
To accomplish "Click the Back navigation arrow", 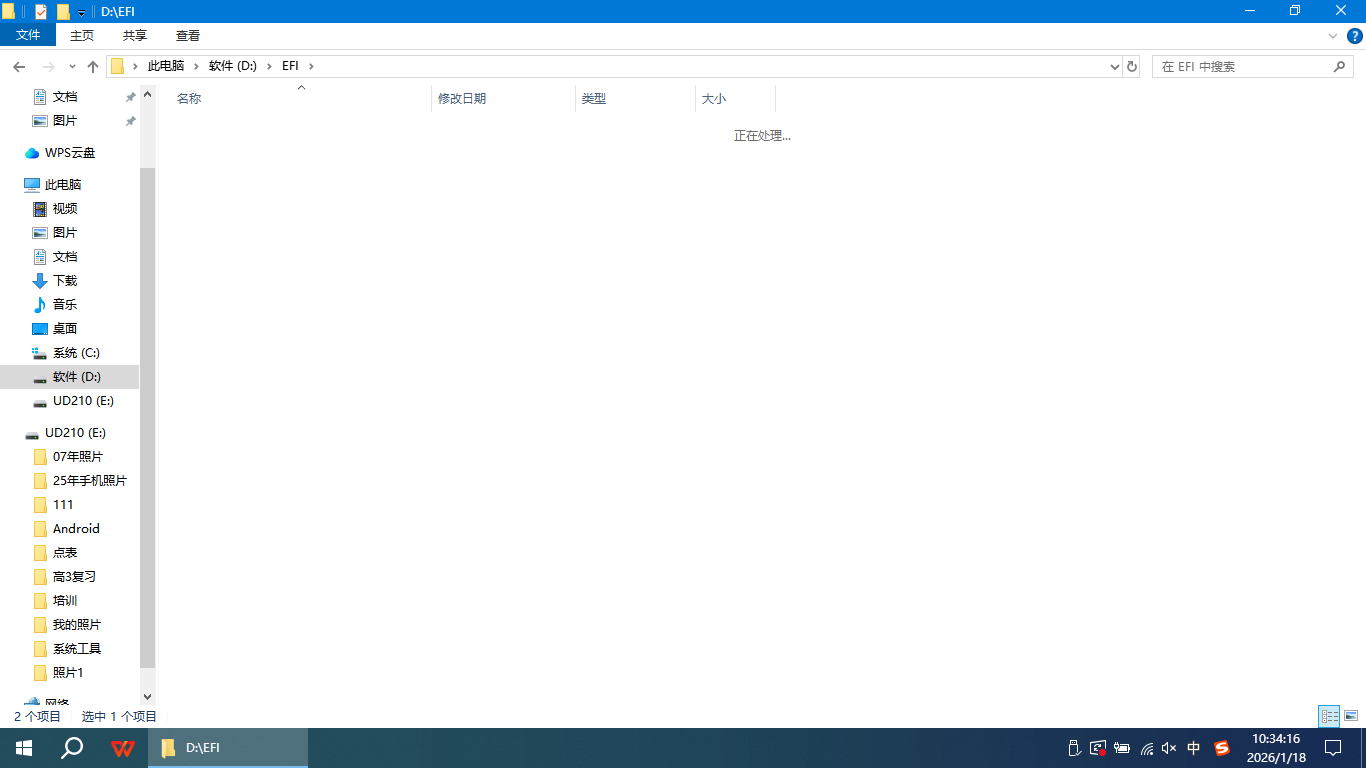I will 19,66.
